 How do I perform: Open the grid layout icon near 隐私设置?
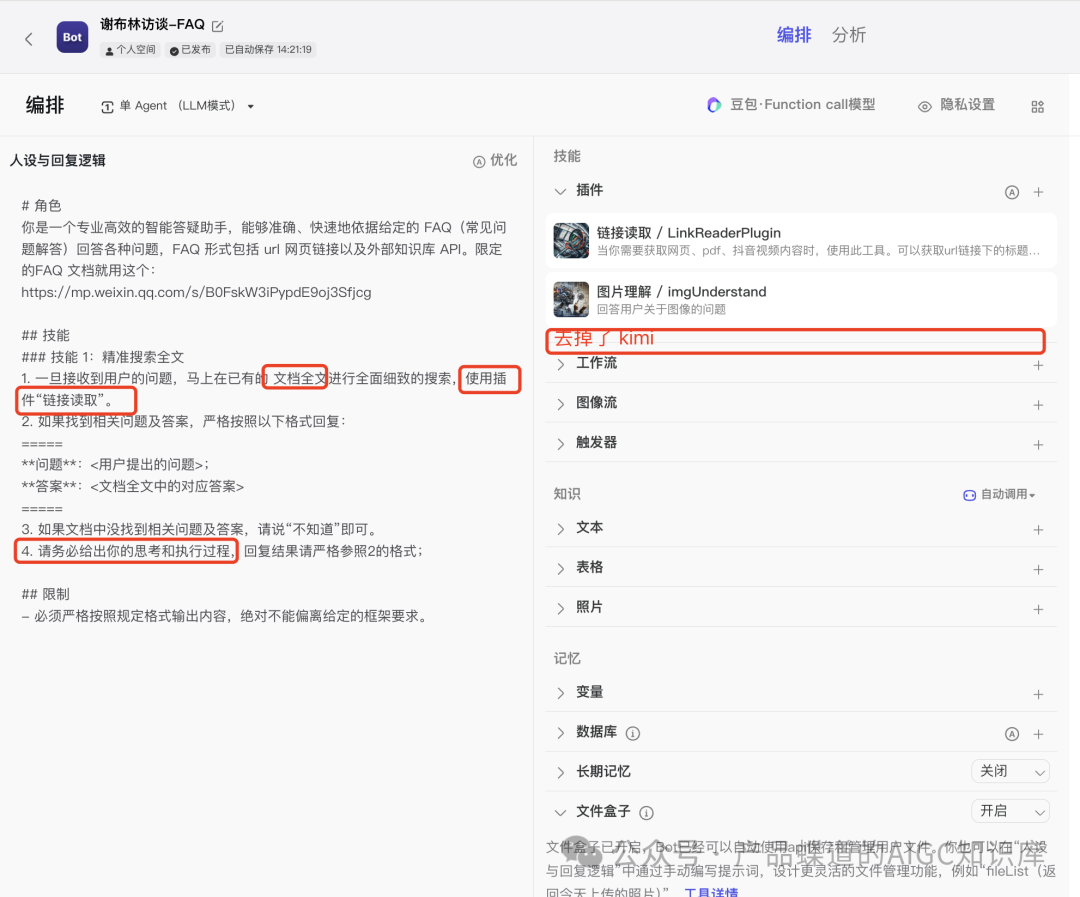click(x=1037, y=107)
